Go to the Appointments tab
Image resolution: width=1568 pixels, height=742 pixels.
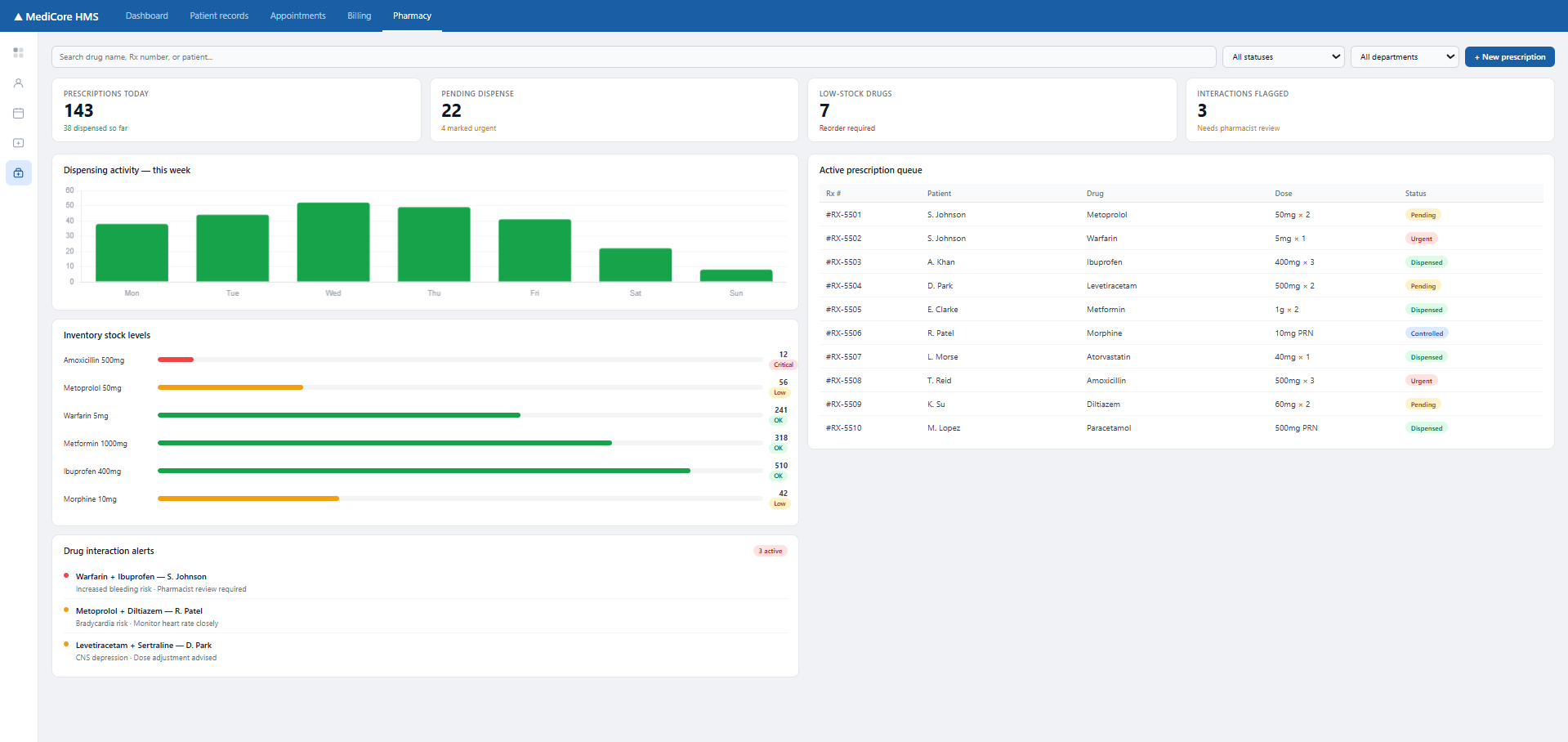297,16
